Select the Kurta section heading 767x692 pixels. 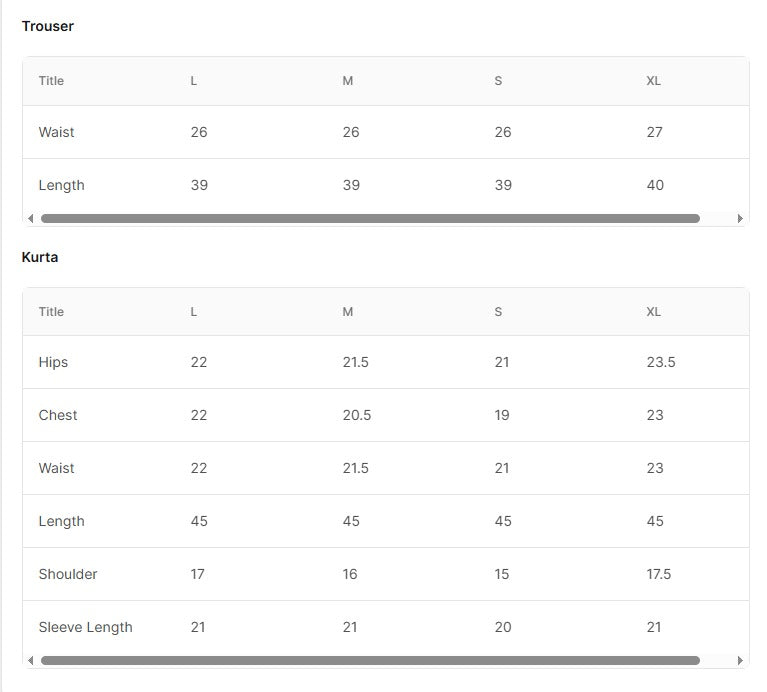point(40,257)
